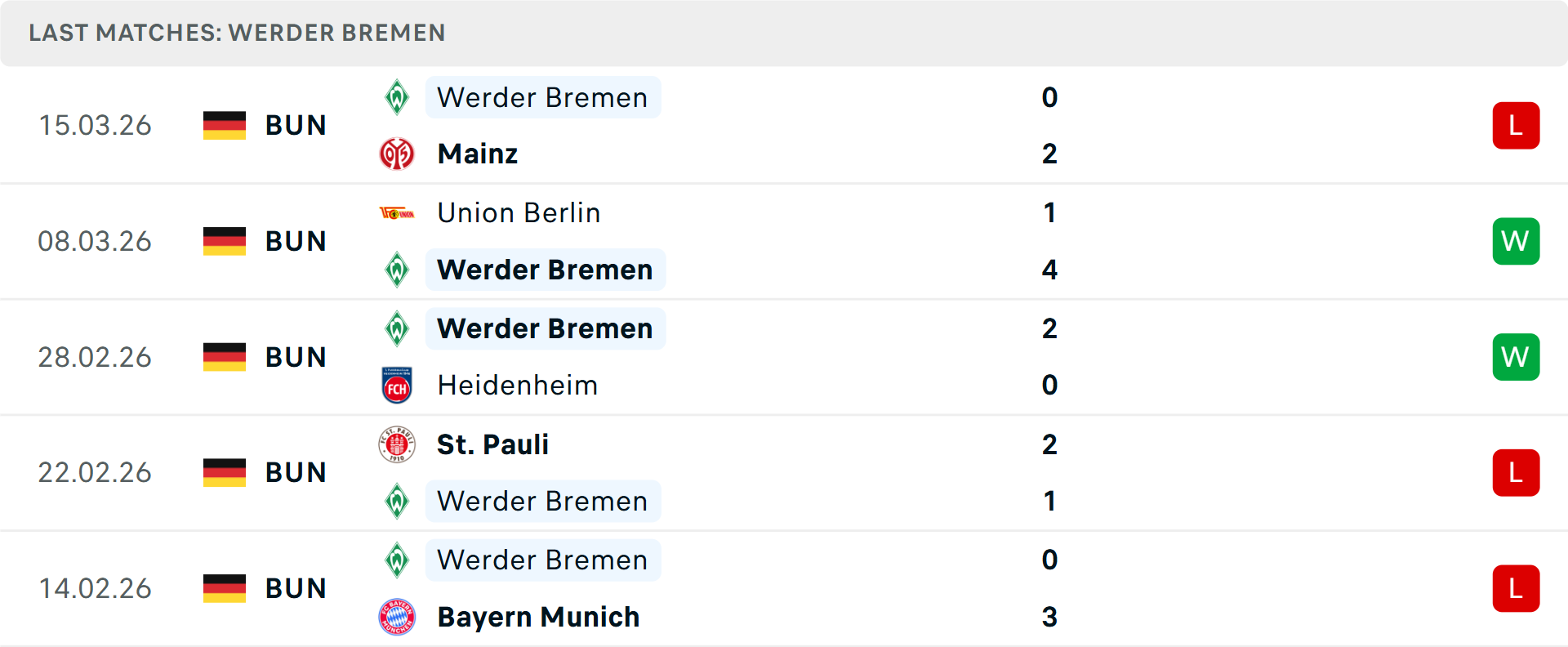Open the Heidenheim club logo
Viewport: 1568px width, 647px height.
point(398,385)
